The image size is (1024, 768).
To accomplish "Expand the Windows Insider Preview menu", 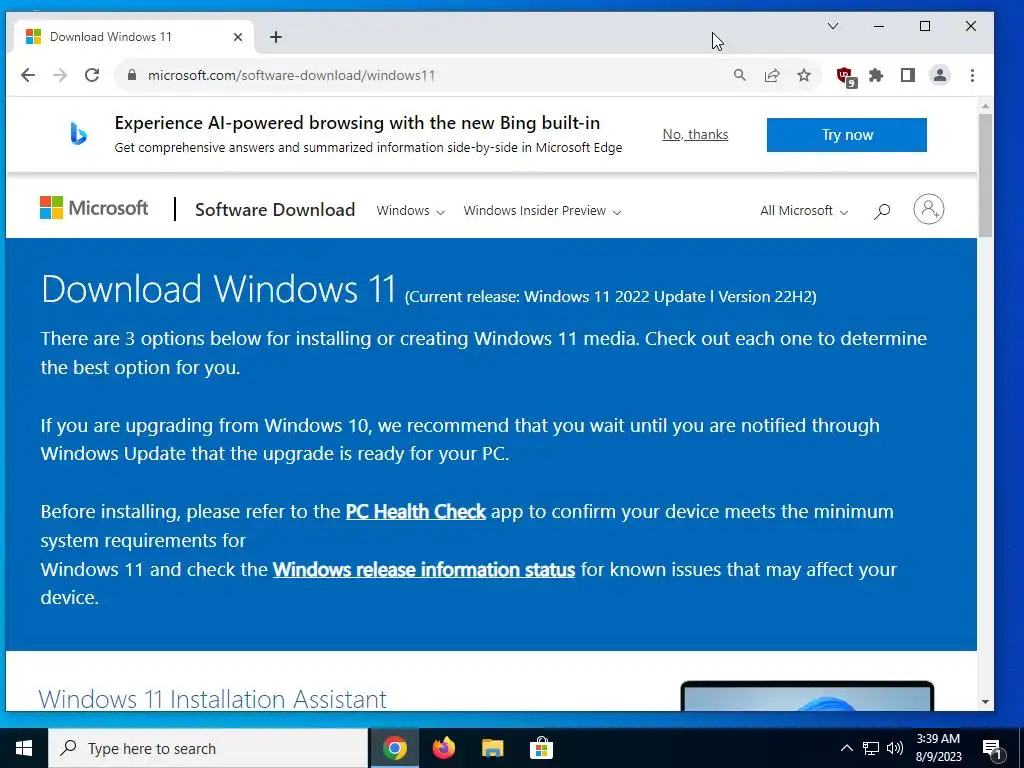I will (542, 210).
